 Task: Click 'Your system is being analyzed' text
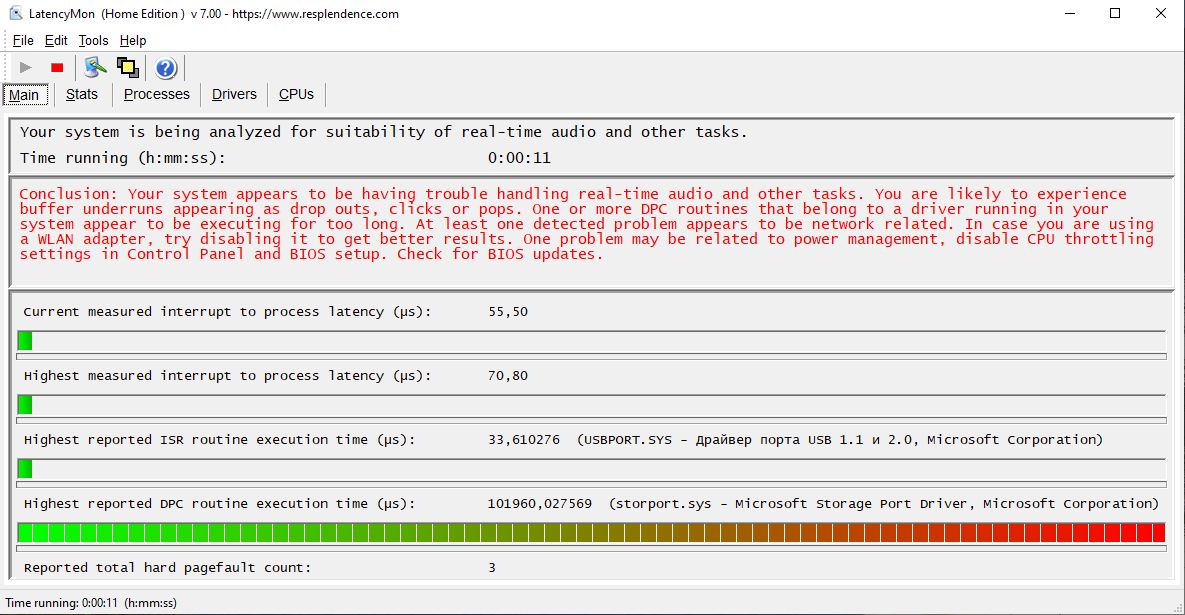click(x=383, y=131)
